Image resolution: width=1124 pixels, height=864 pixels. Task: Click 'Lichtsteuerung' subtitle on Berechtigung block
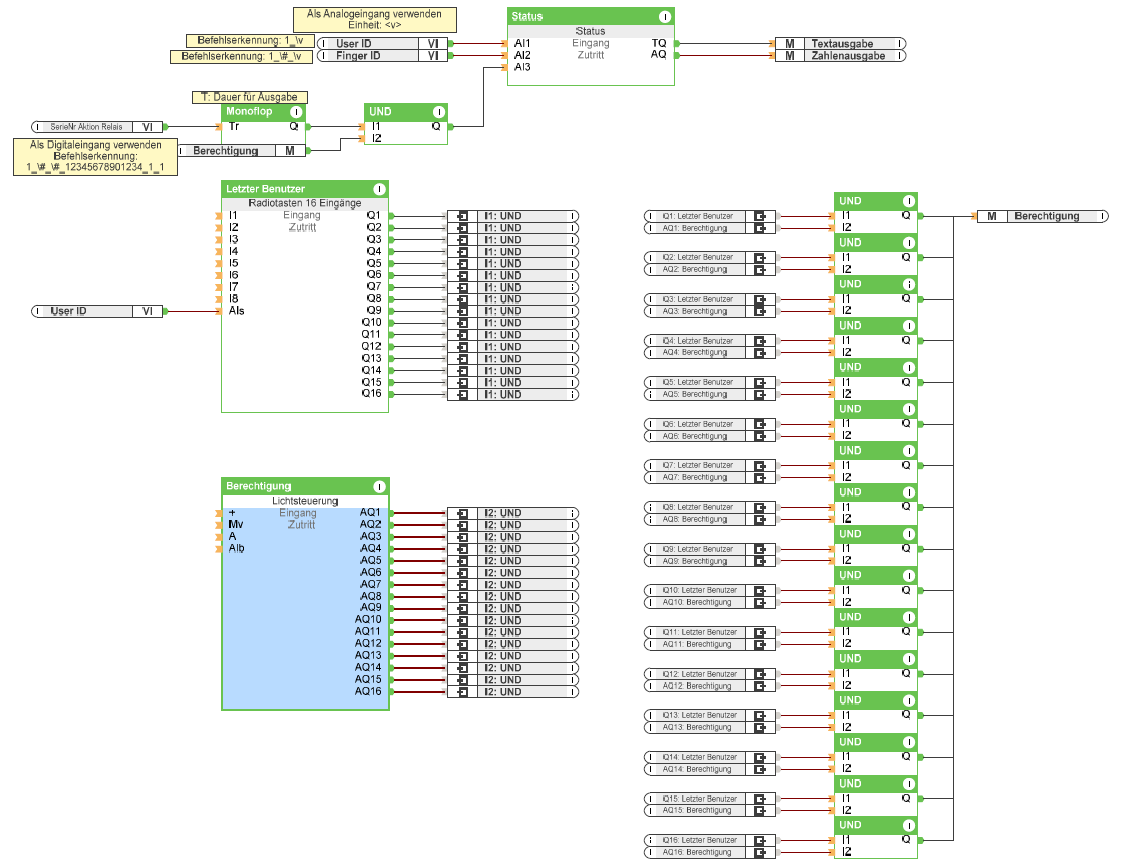(x=305, y=501)
